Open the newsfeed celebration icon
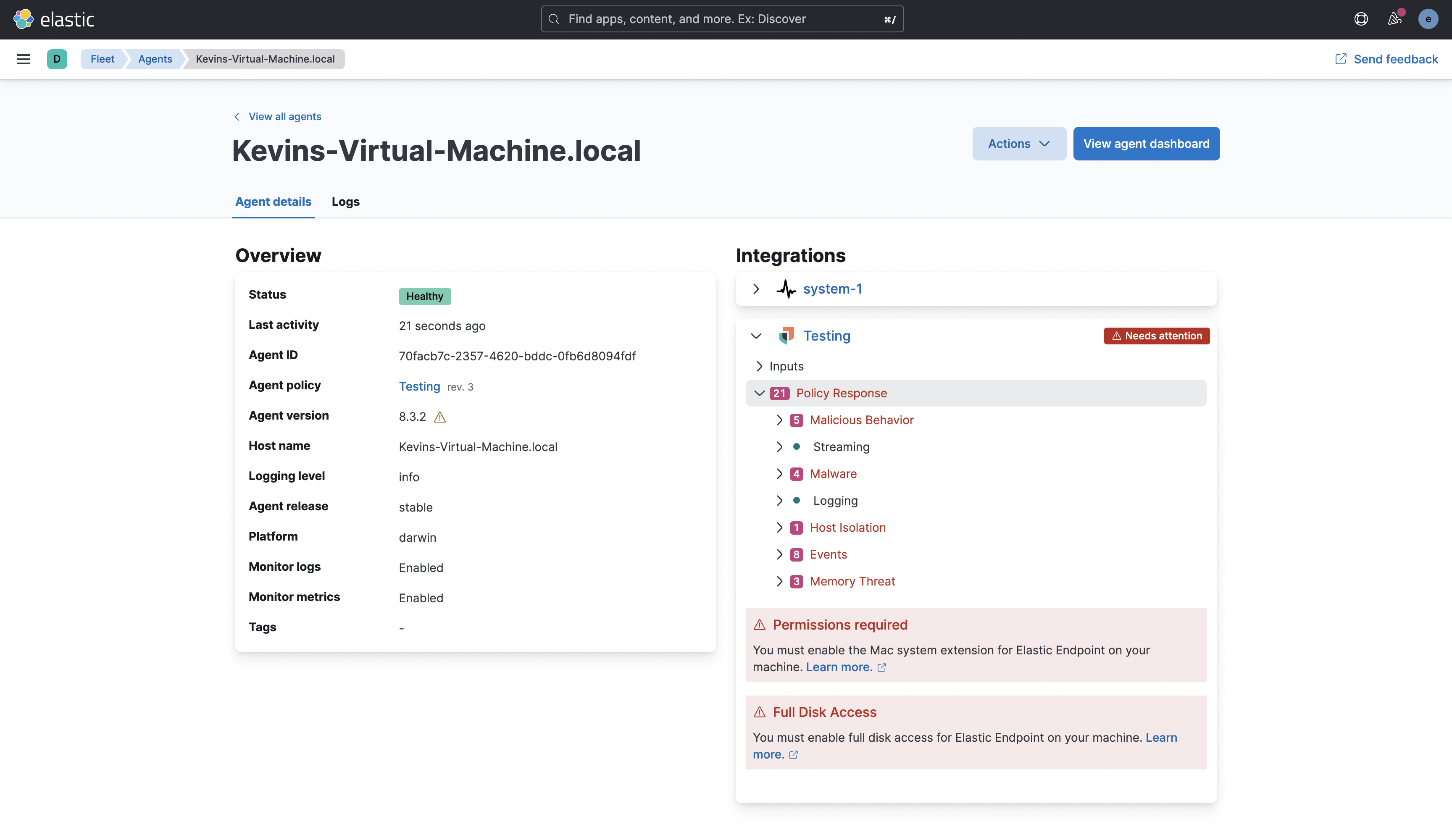The height and width of the screenshot is (840, 1452). tap(1394, 19)
